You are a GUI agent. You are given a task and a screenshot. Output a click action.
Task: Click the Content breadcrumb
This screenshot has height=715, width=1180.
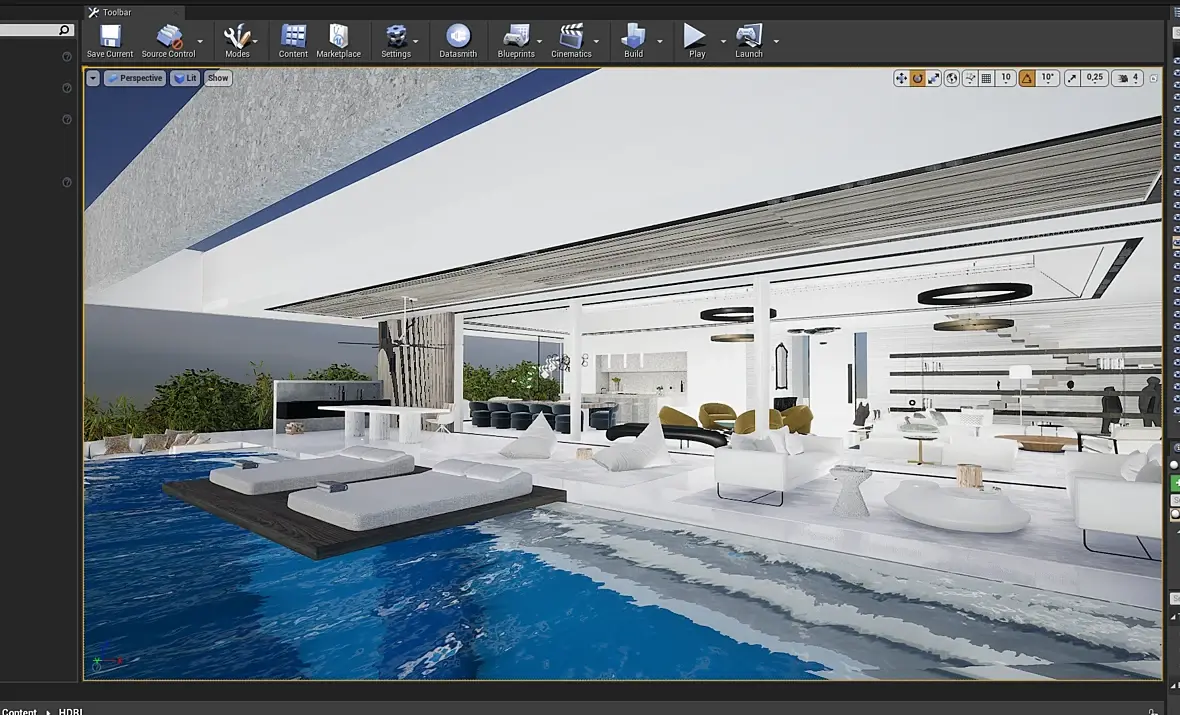click(x=19, y=711)
